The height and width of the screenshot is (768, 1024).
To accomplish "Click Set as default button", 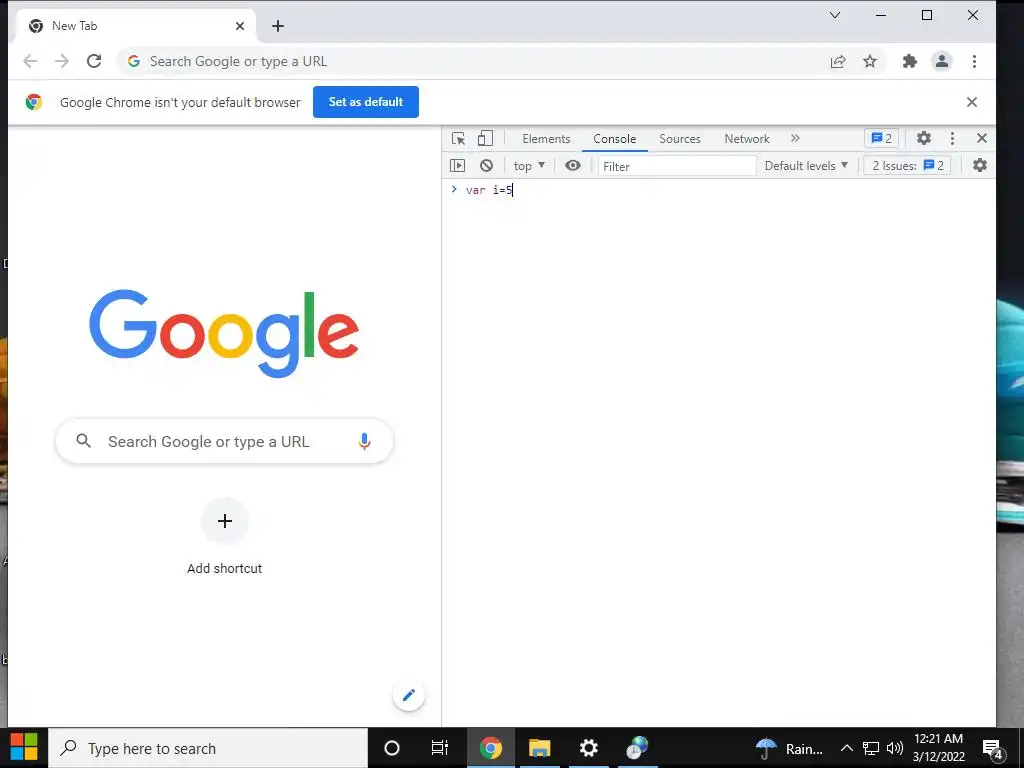I will [366, 102].
